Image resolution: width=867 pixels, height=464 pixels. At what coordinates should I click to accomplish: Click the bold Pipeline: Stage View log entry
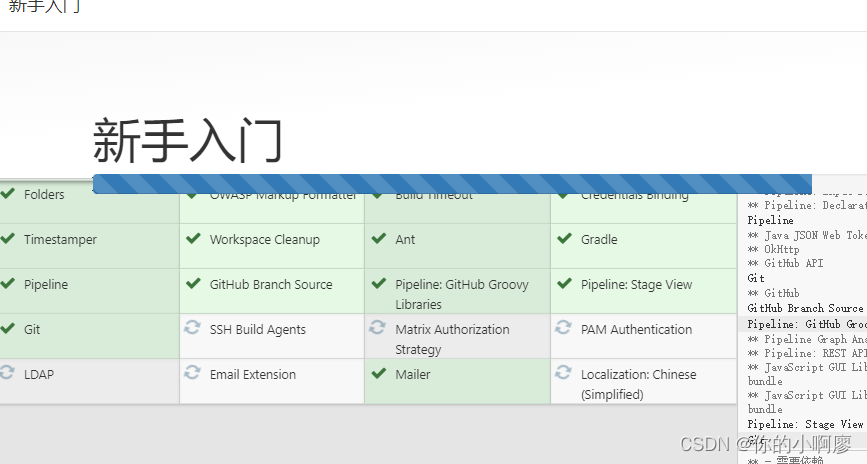point(805,424)
